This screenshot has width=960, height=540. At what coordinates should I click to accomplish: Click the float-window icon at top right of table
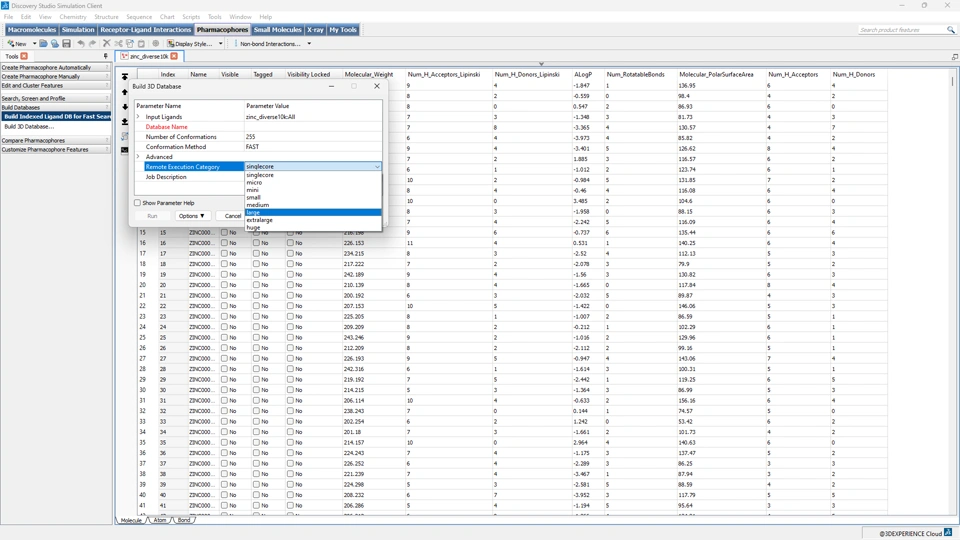click(954, 56)
